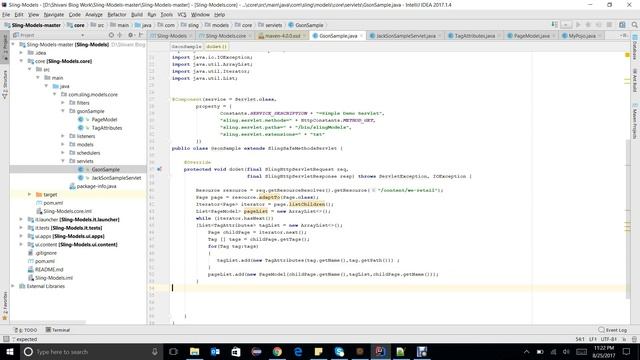Image resolution: width=640 pixels, height=360 pixels.
Task: Open Project Structure from toolbar
Action: pyautogui.click(x=622, y=25)
